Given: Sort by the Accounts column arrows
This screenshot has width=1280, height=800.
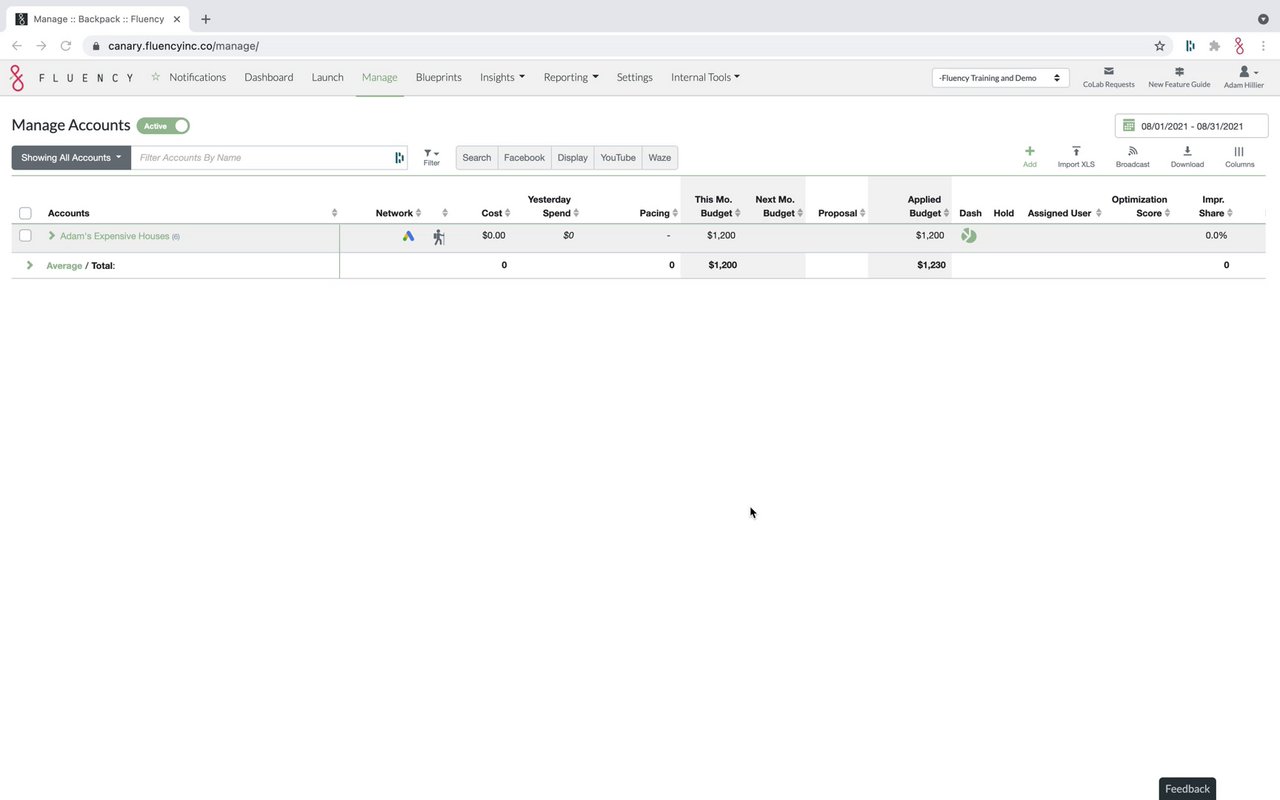Looking at the screenshot, I should pos(334,213).
